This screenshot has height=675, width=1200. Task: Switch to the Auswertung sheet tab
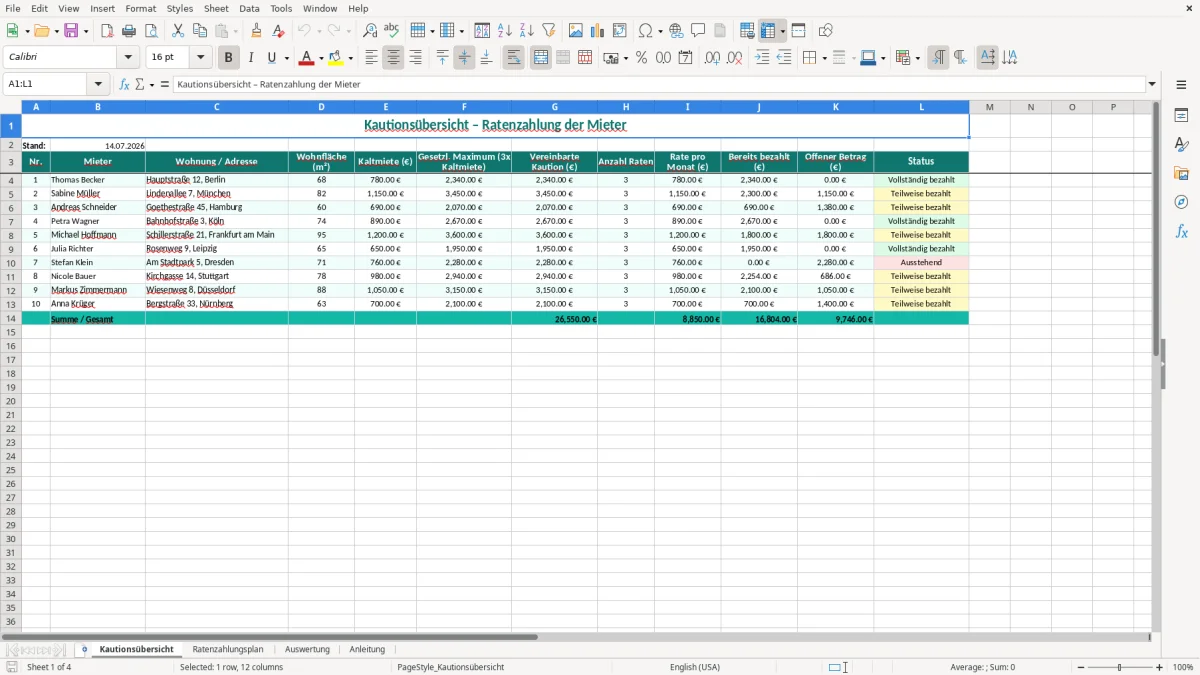click(x=307, y=649)
